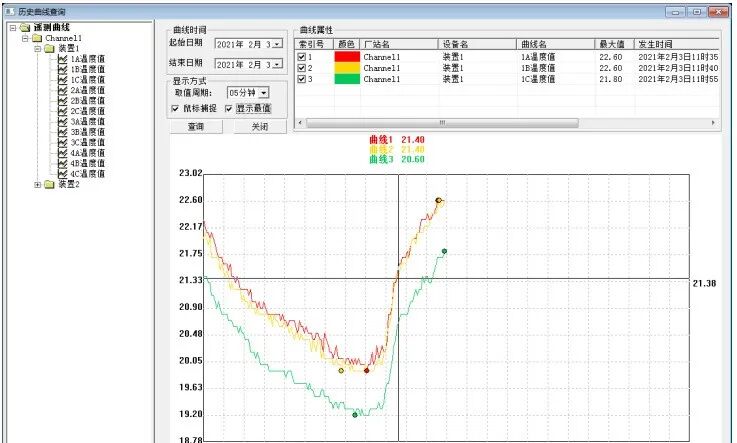Click the red curve maximum point marker
Screen dimensions: 737x443
438,200
